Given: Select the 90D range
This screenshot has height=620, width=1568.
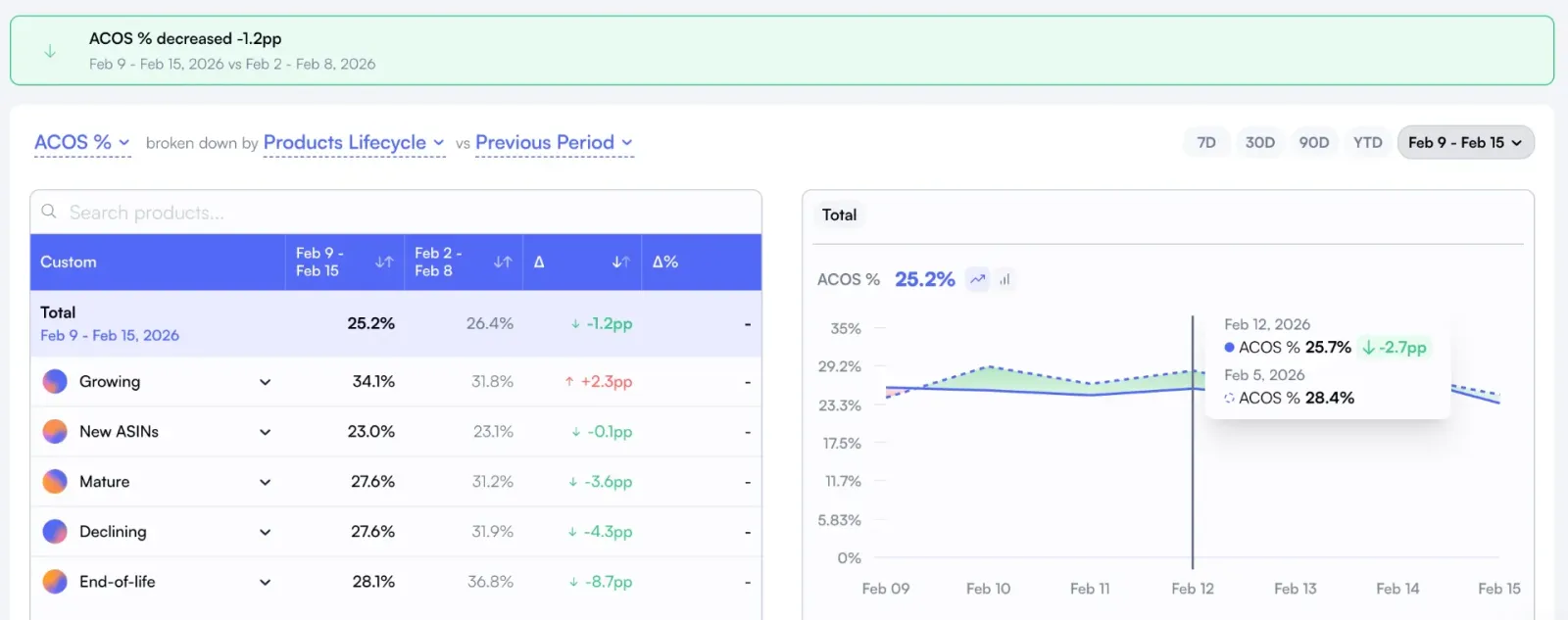Looking at the screenshot, I should pos(1314,142).
